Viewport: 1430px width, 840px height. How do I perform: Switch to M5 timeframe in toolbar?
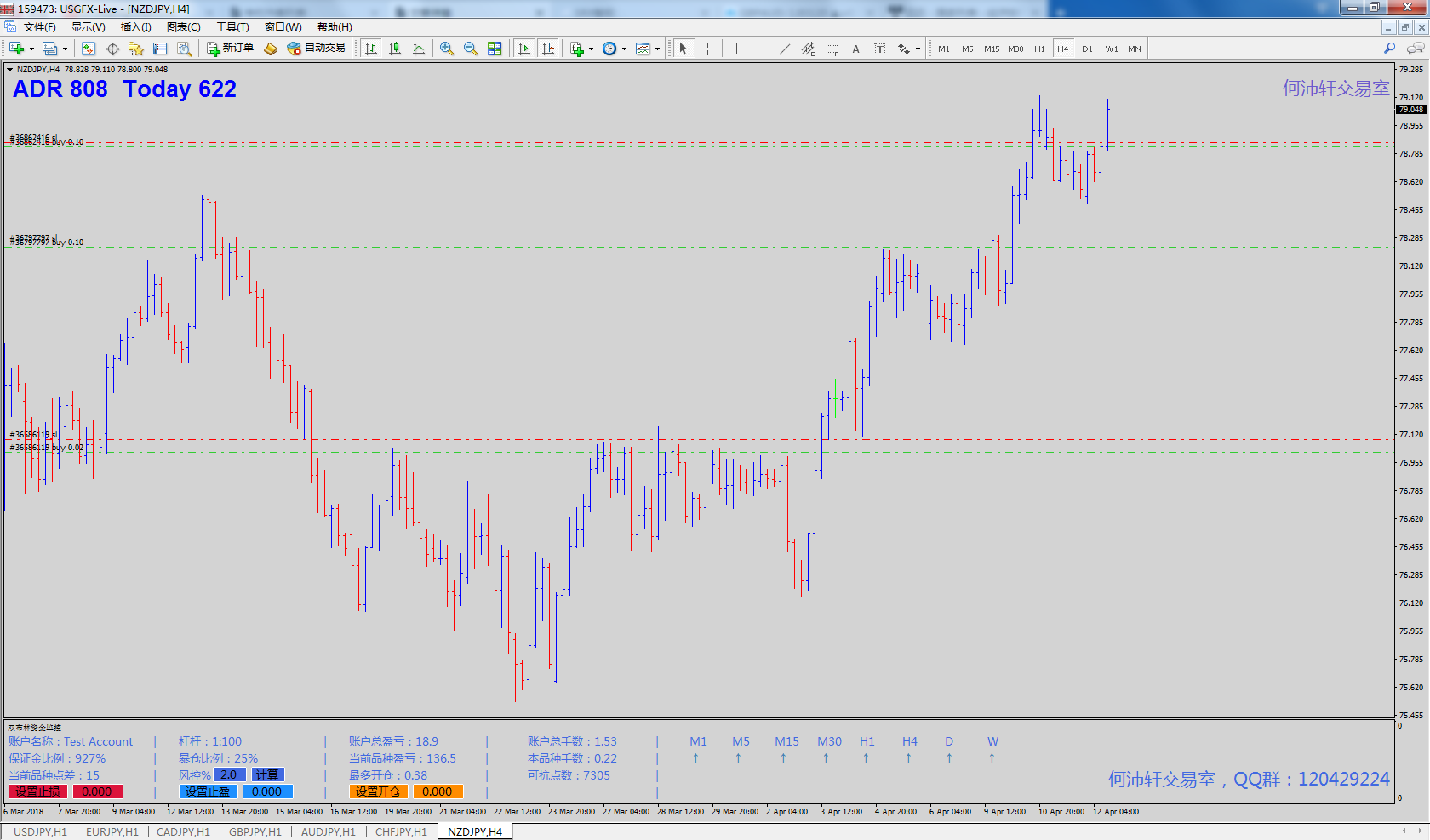point(968,49)
